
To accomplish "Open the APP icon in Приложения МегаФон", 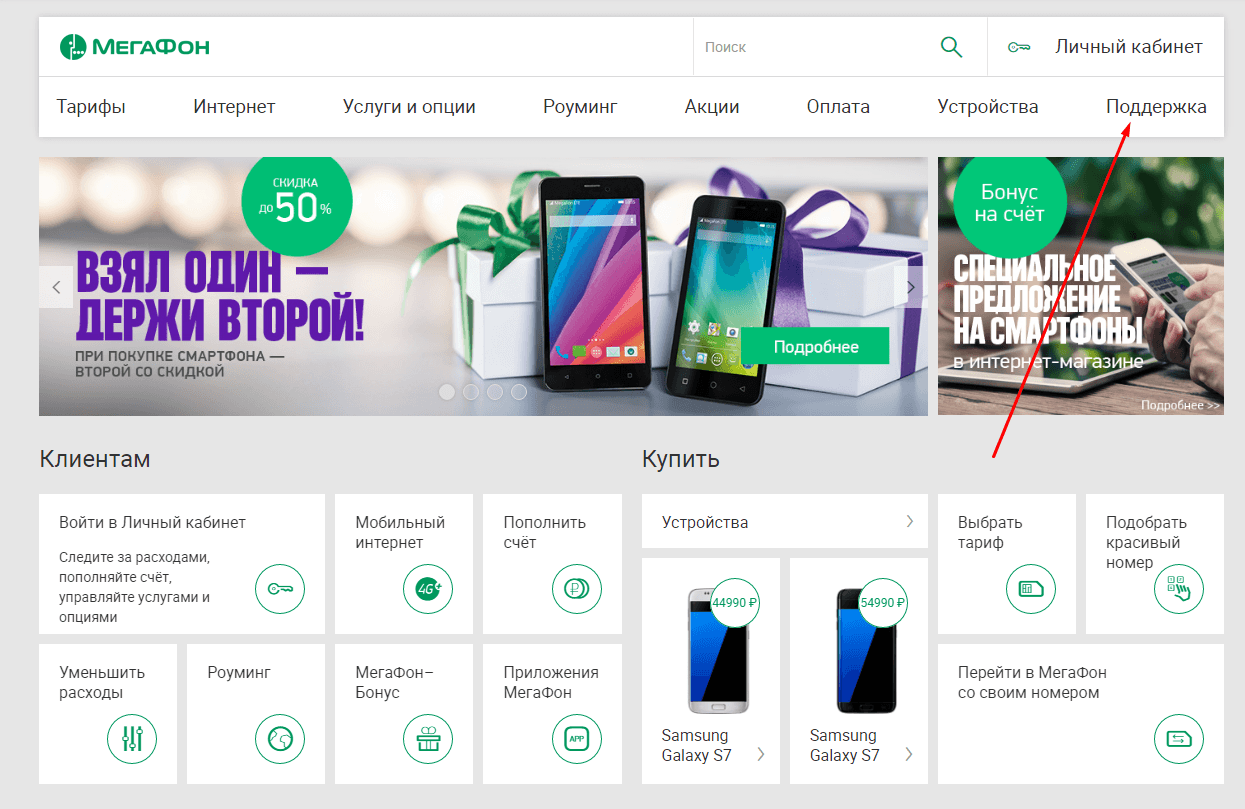I will click(x=577, y=739).
